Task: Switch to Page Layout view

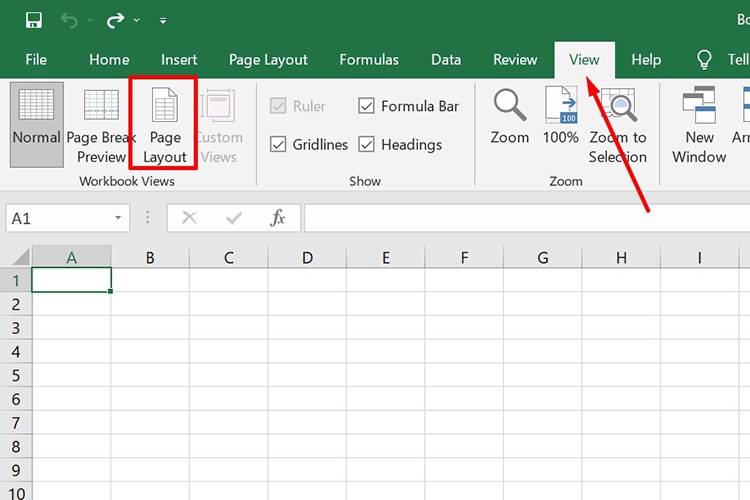Action: [x=164, y=125]
